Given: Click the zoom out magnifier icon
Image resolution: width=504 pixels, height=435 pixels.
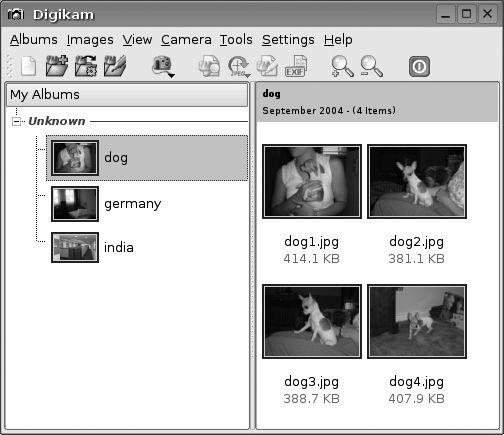Looking at the screenshot, I should (371, 66).
